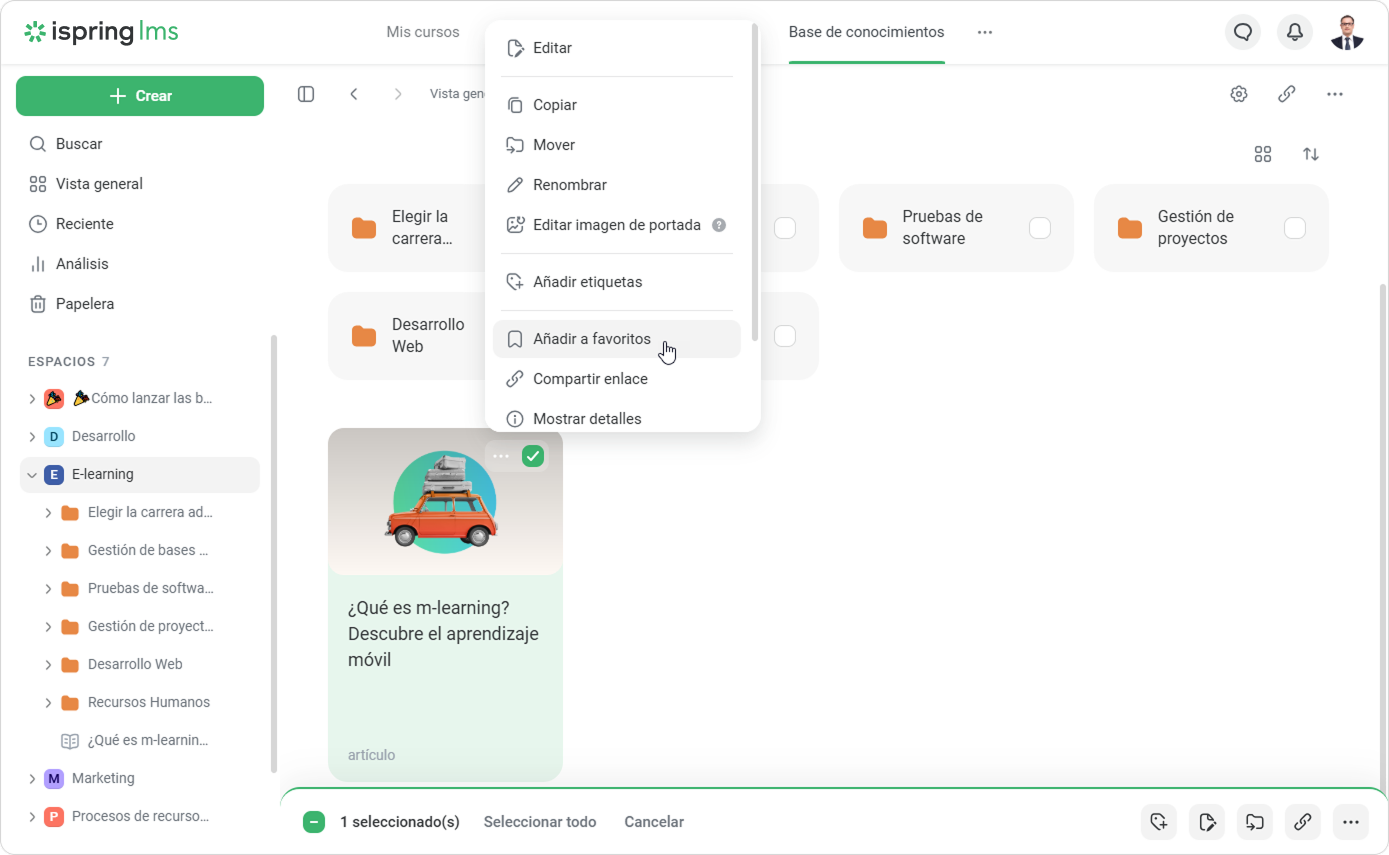Click the sort order arrows icon

click(1311, 154)
